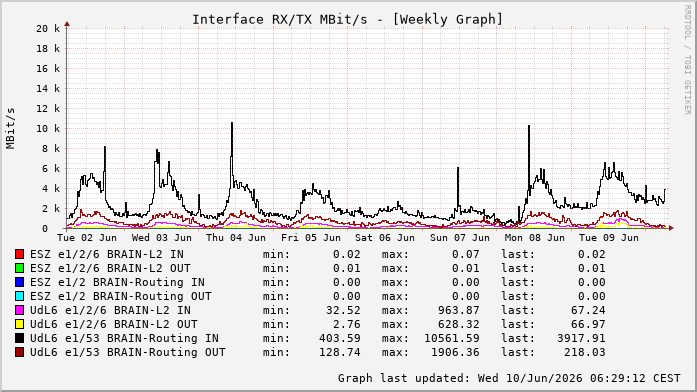This screenshot has width=697, height=392.
Task: Click legend label ESZ e1/2 BRAIN-Routing OUT
Action: (x=121, y=296)
